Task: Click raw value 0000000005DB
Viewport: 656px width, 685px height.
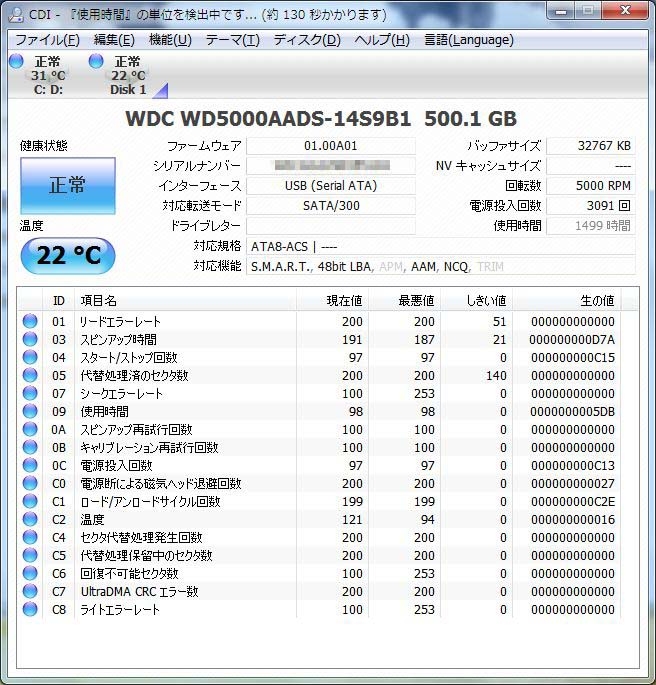Action: pos(573,412)
